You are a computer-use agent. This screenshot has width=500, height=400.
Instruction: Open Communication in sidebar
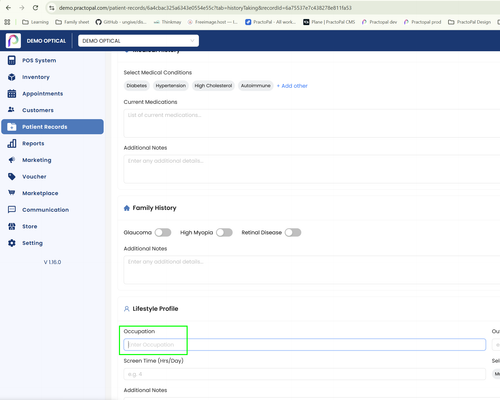click(x=52, y=210)
